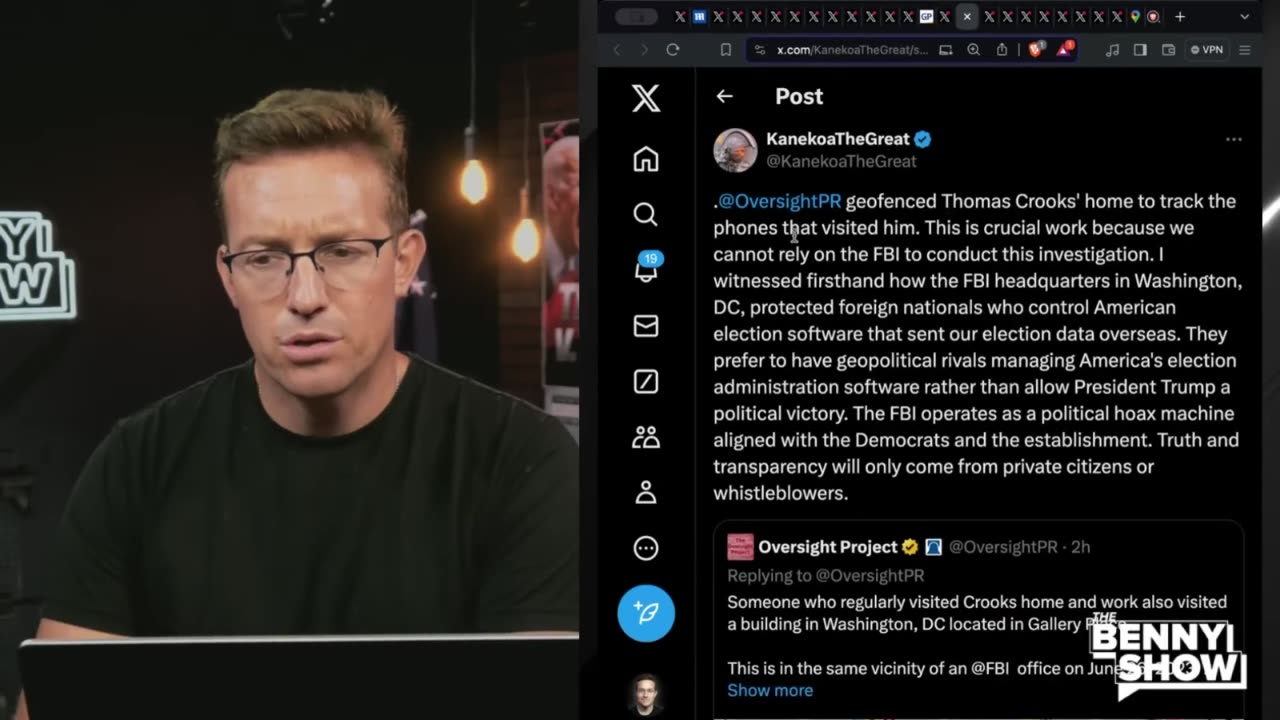
Task: Click the KanekoaTheGreat display name
Action: click(838, 139)
